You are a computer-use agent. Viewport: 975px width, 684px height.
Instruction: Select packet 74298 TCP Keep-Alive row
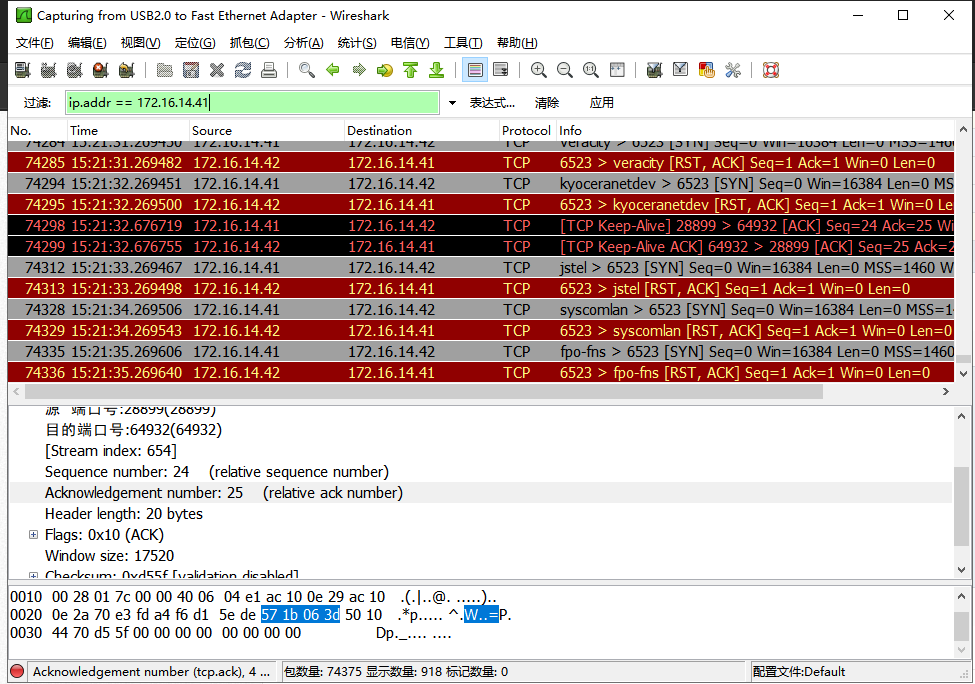pos(481,226)
